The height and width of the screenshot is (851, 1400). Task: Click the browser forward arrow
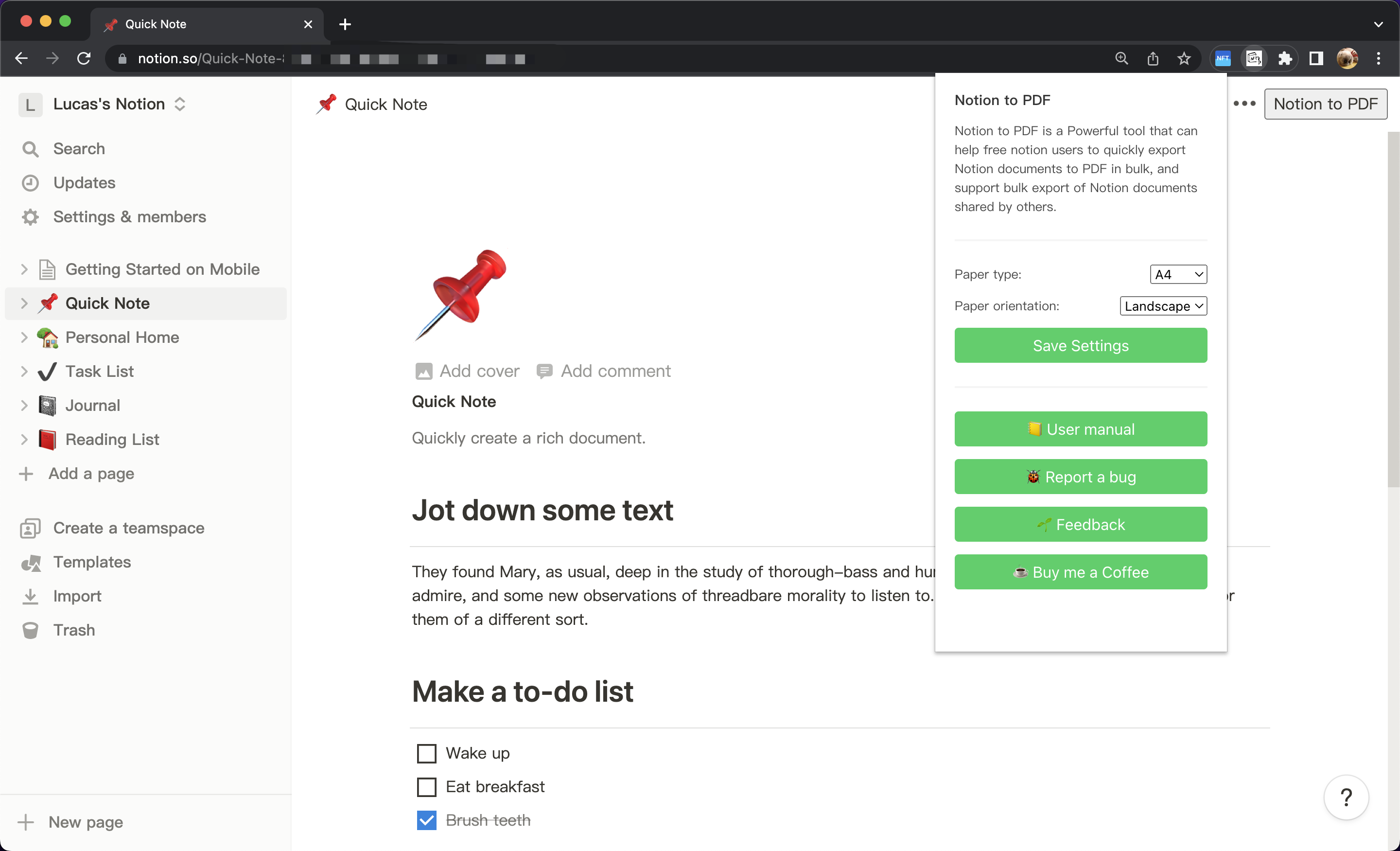[52, 58]
